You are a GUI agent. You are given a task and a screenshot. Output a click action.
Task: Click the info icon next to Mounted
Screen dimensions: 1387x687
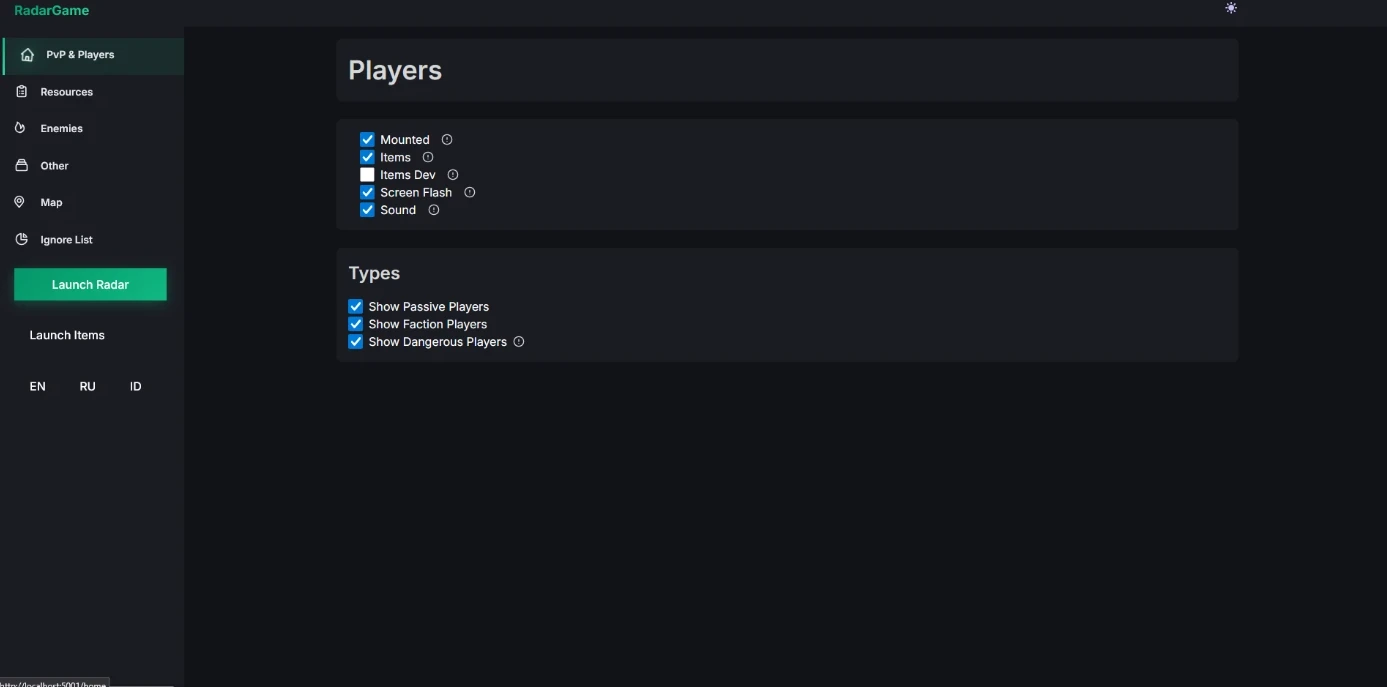click(x=447, y=140)
